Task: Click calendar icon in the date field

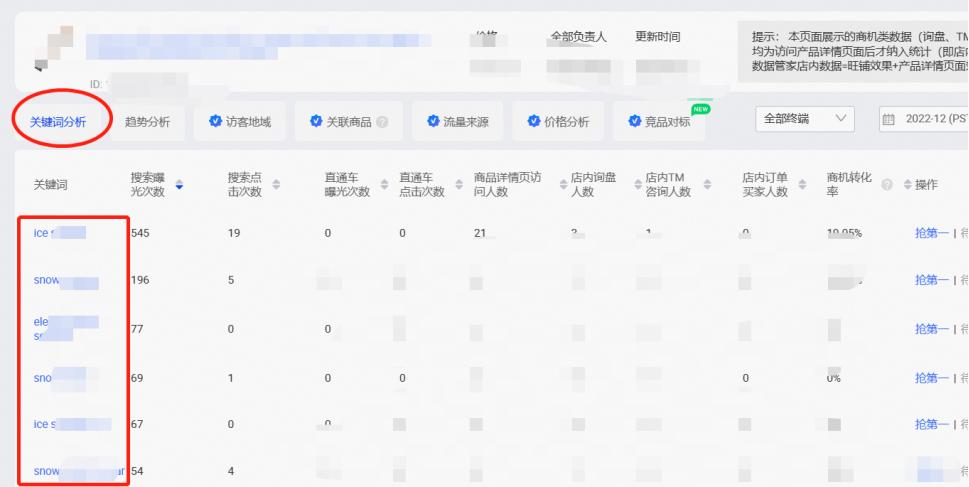Action: 889,119
